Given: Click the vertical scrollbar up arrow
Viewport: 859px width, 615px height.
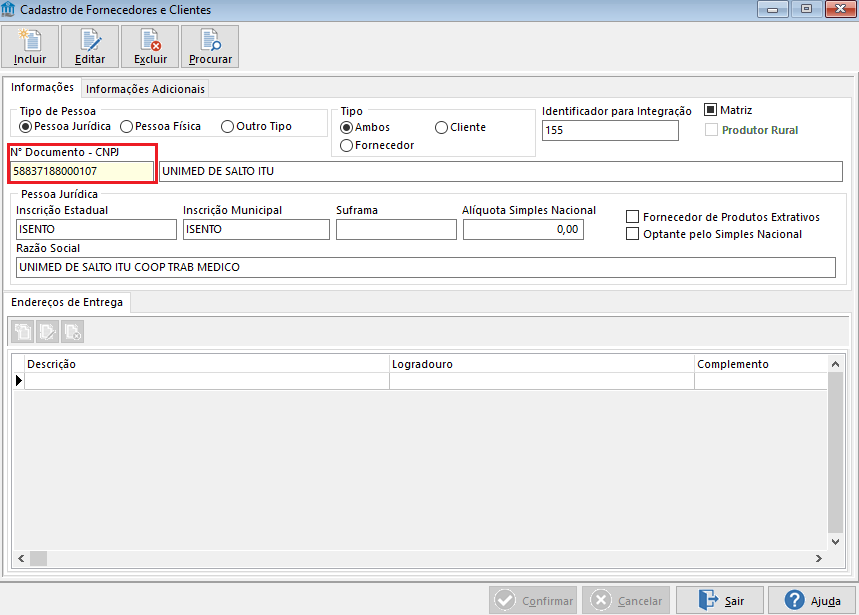Looking at the screenshot, I should point(835,364).
